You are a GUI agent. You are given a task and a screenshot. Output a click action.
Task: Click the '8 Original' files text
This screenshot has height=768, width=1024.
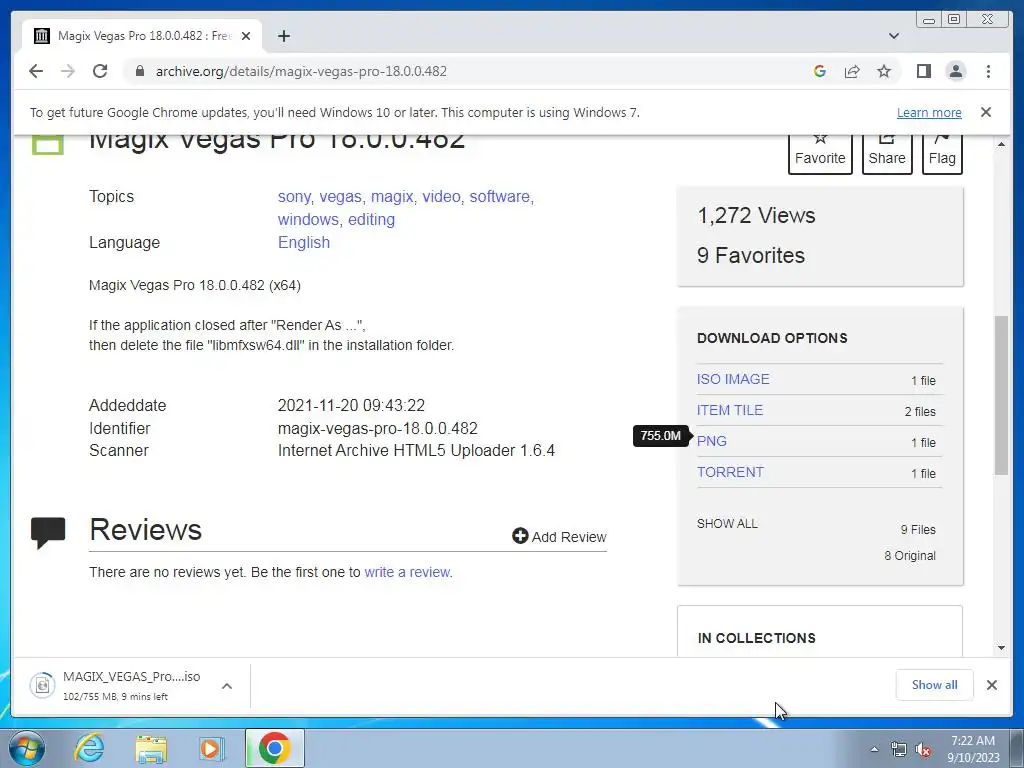coord(910,556)
